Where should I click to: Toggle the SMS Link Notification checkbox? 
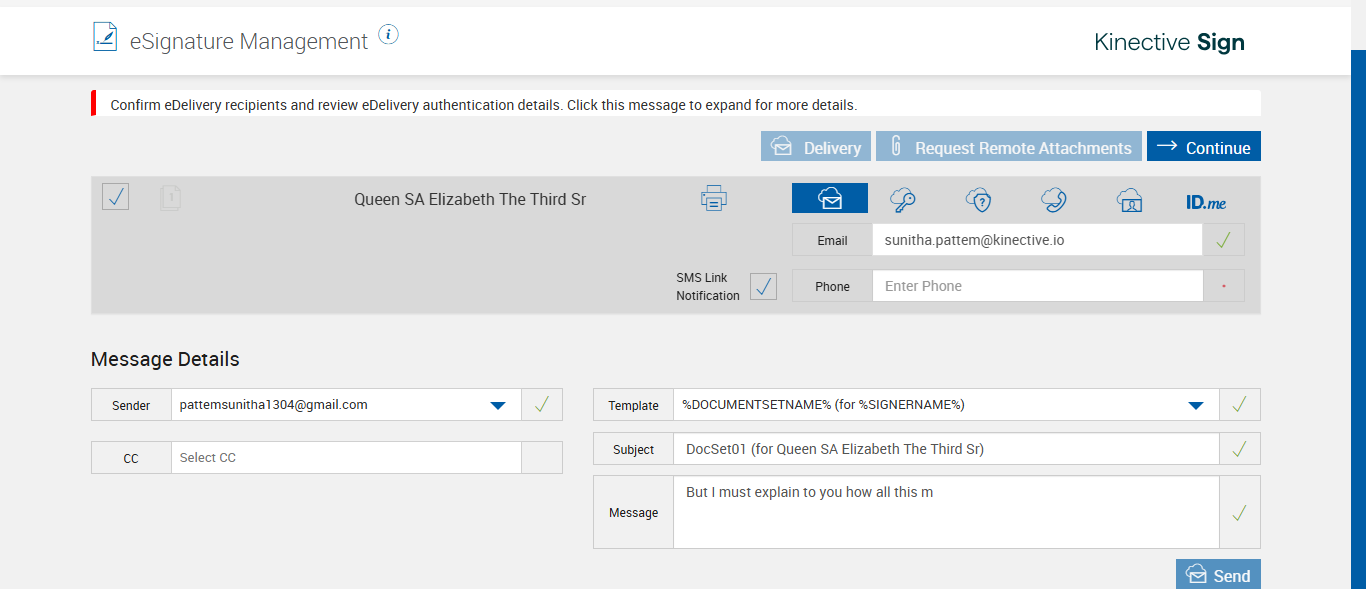click(x=763, y=286)
